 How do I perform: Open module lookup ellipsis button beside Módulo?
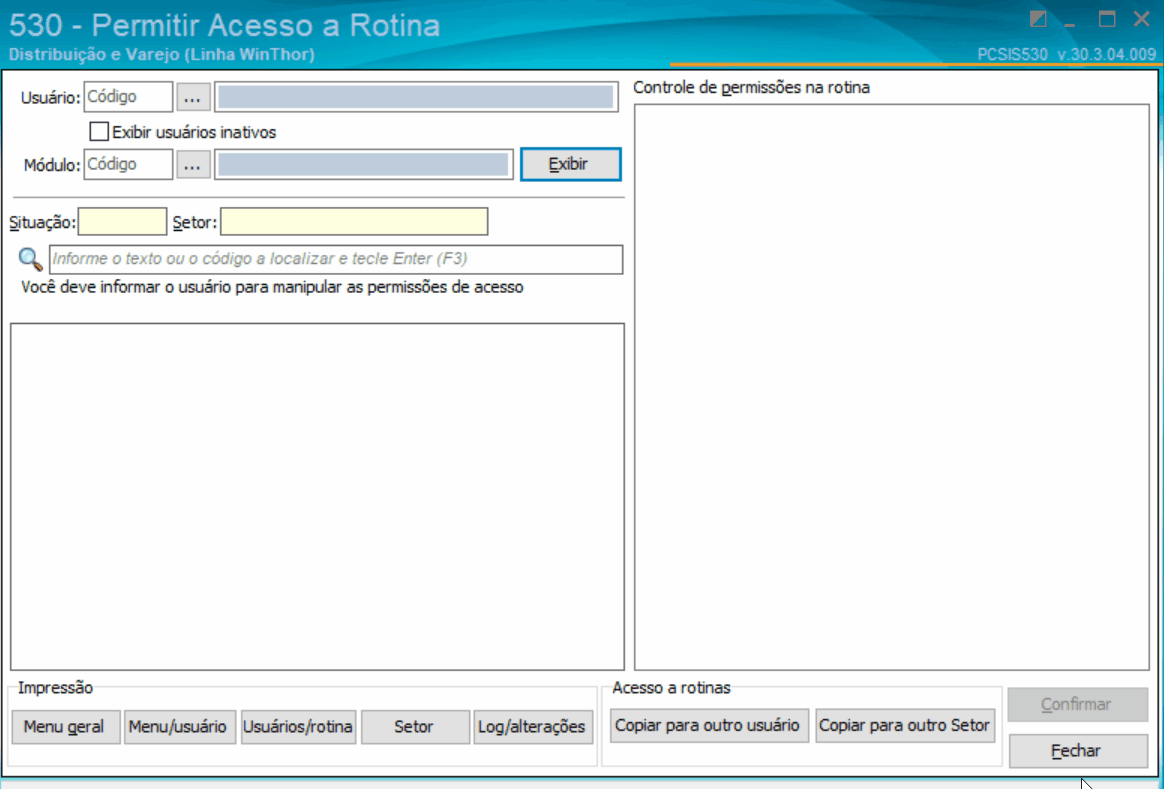pos(193,165)
